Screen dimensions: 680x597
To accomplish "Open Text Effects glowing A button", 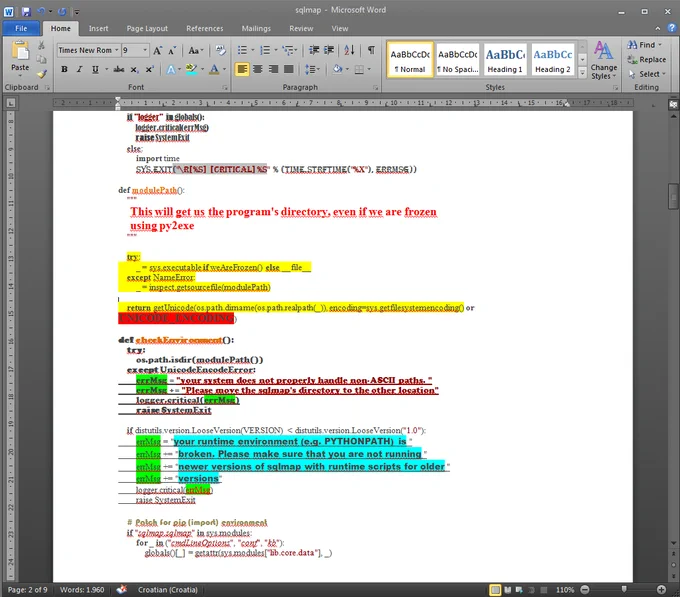I will pos(171,69).
